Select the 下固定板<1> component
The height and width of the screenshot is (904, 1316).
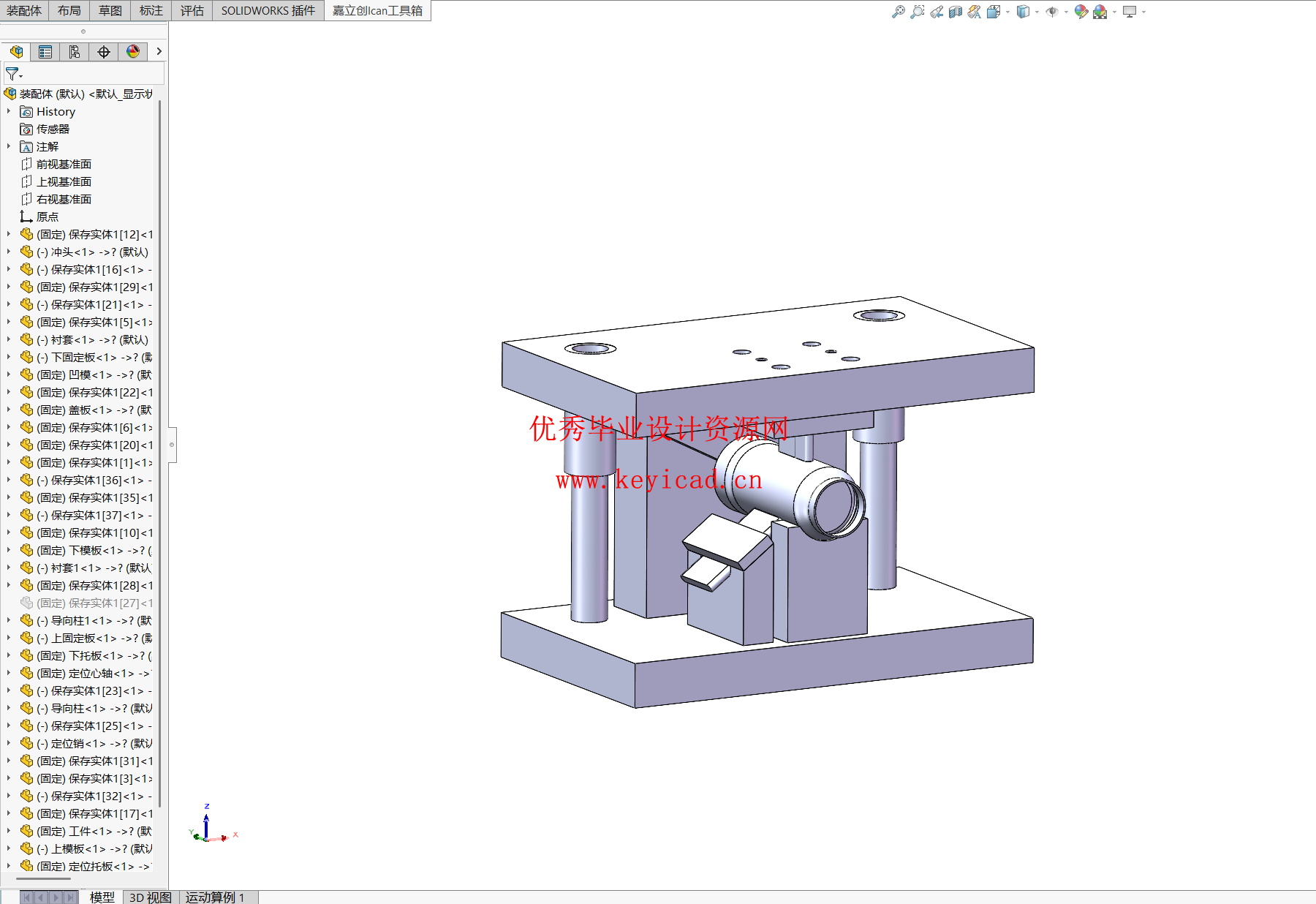tap(94, 357)
